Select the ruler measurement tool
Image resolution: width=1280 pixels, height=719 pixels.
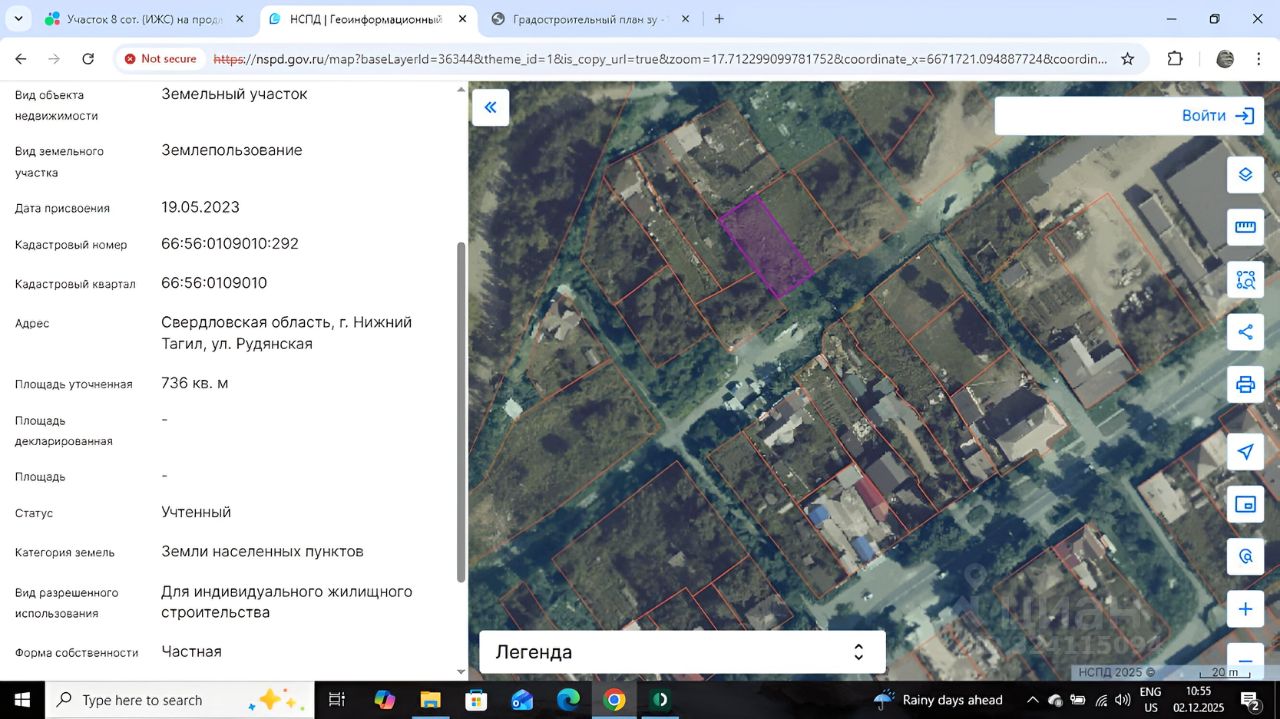tap(1245, 227)
